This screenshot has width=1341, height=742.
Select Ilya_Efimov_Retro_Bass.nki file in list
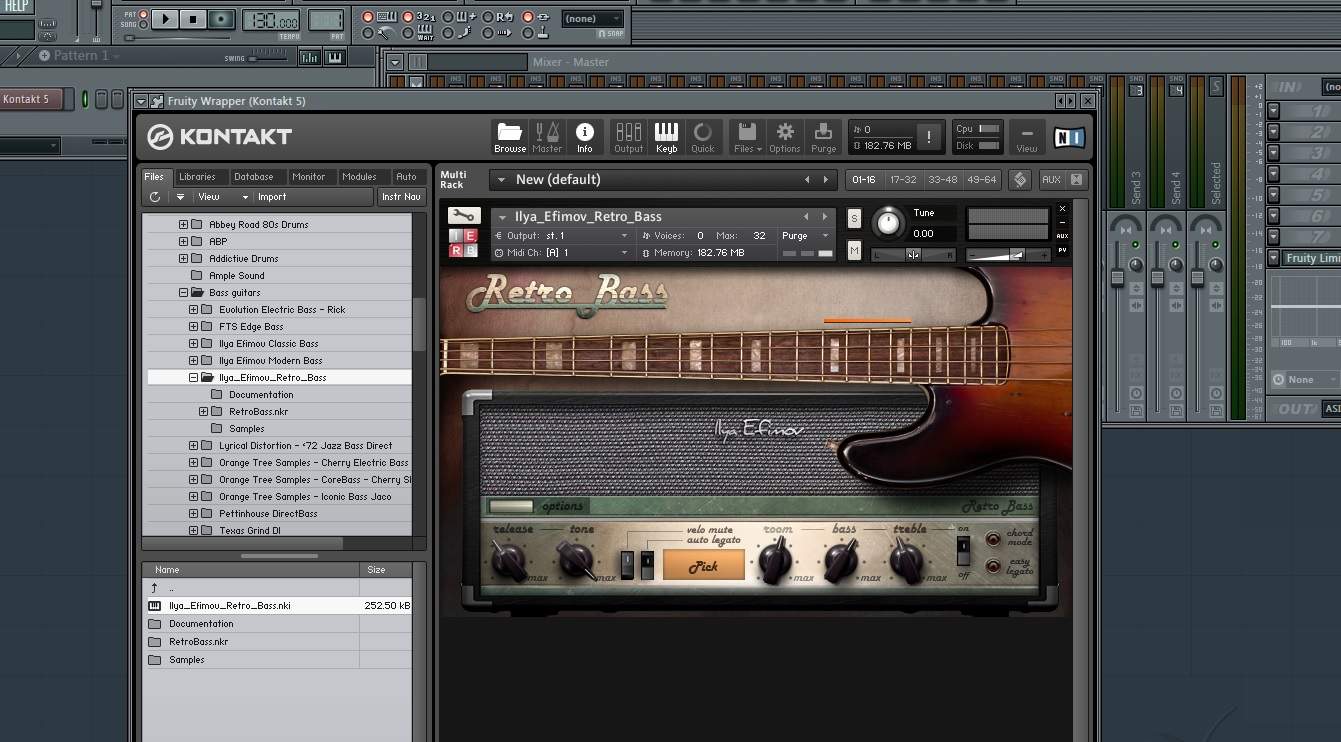[x=230, y=606]
